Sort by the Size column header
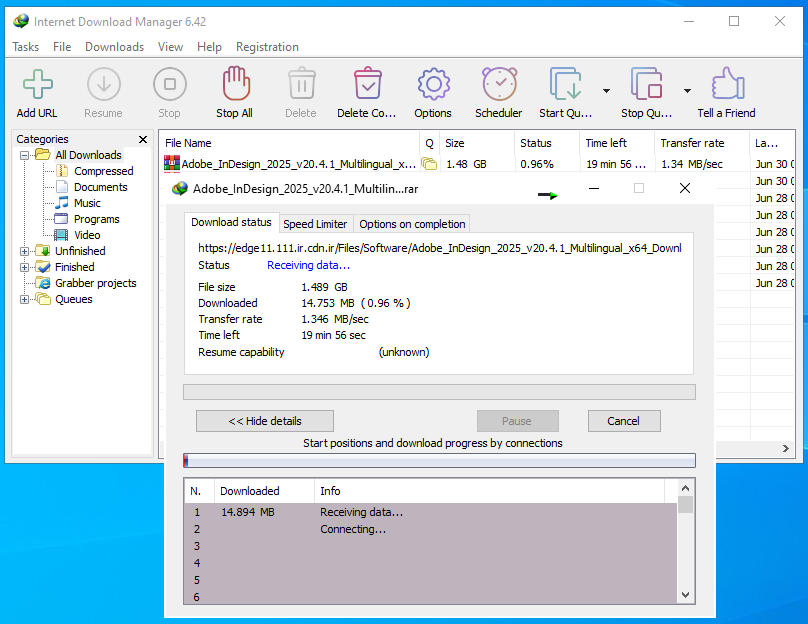This screenshot has height=624, width=808. (477, 143)
